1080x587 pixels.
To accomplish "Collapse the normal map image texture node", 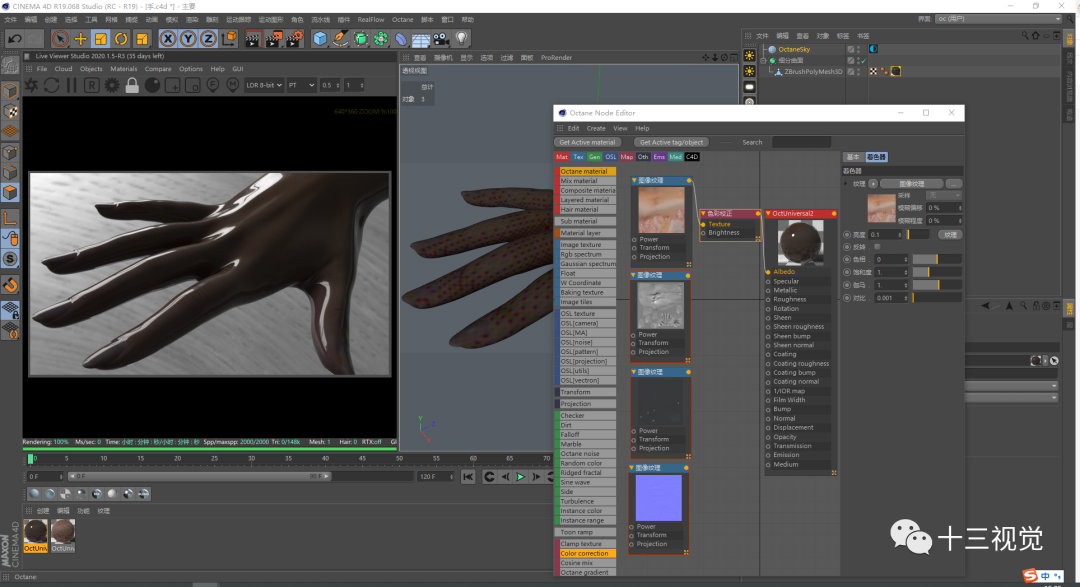I will (x=632, y=468).
